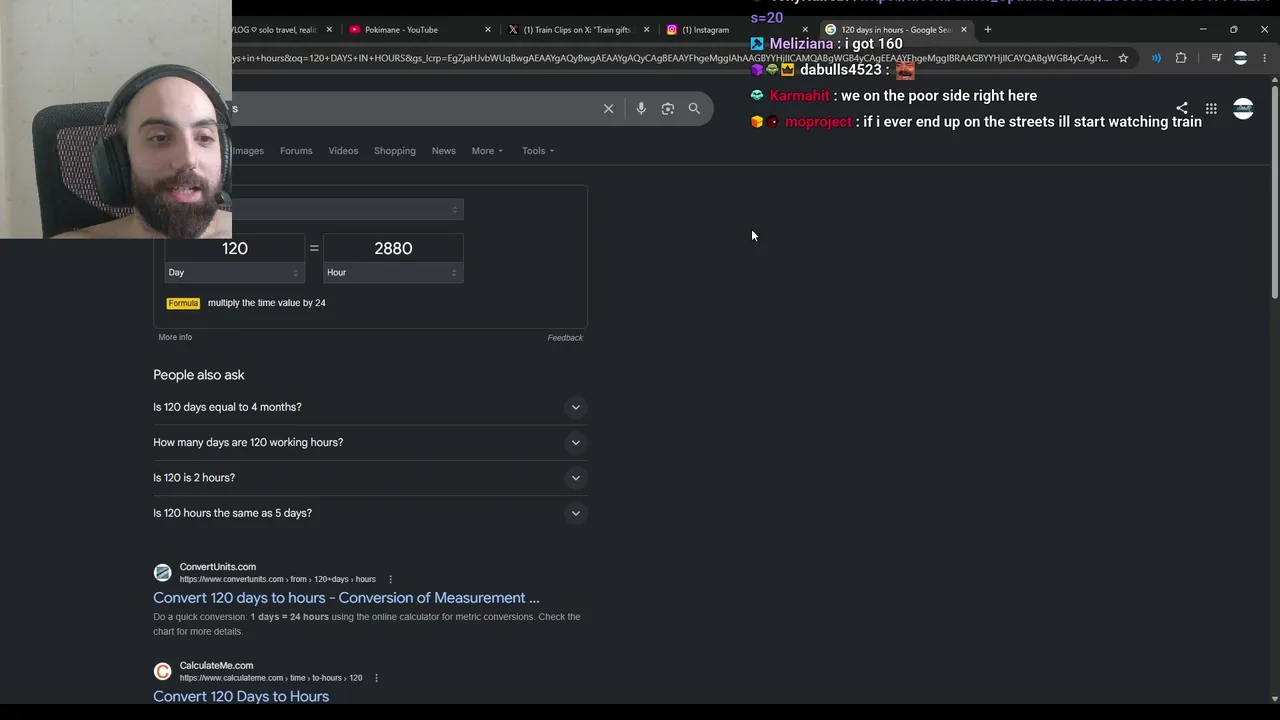Open 'Convert 120 days to hours - Conversion' result
Screen dimensions: 1280x720
(x=346, y=598)
